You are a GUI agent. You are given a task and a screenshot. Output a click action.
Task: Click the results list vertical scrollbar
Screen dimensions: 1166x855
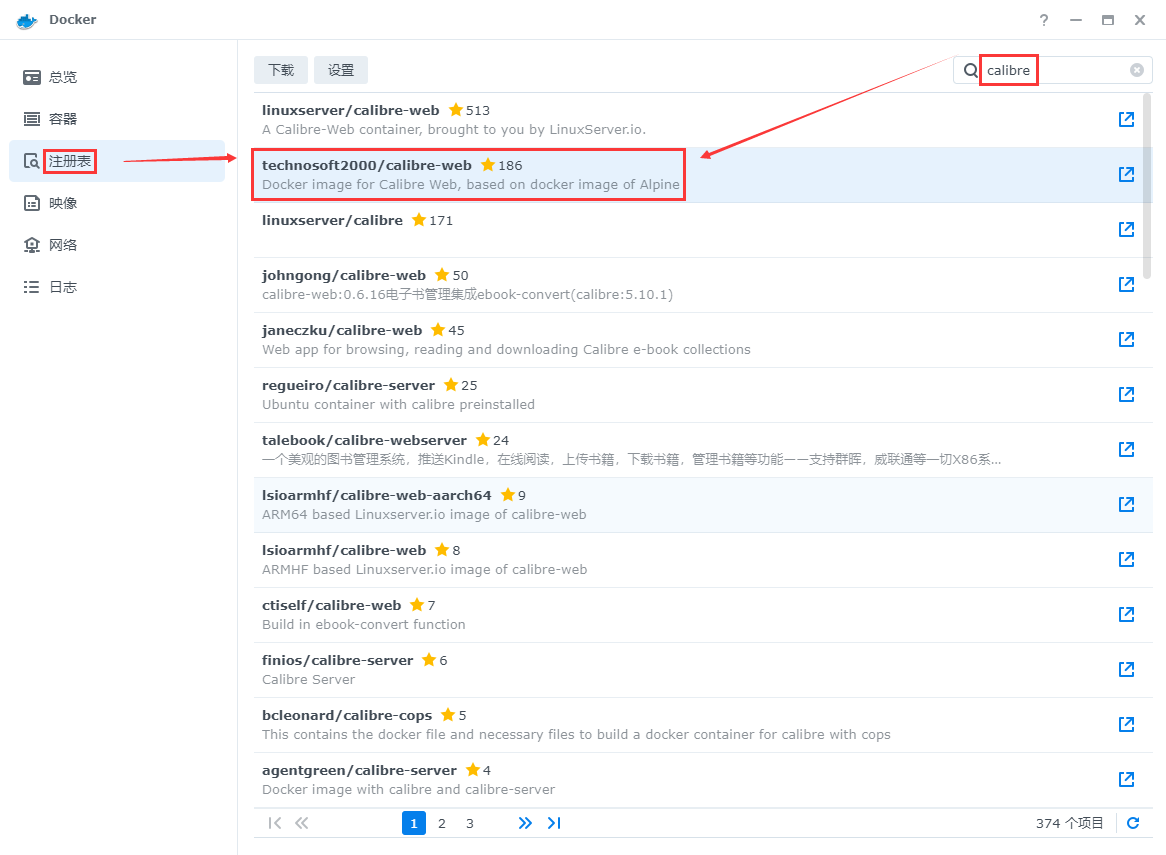click(1146, 185)
